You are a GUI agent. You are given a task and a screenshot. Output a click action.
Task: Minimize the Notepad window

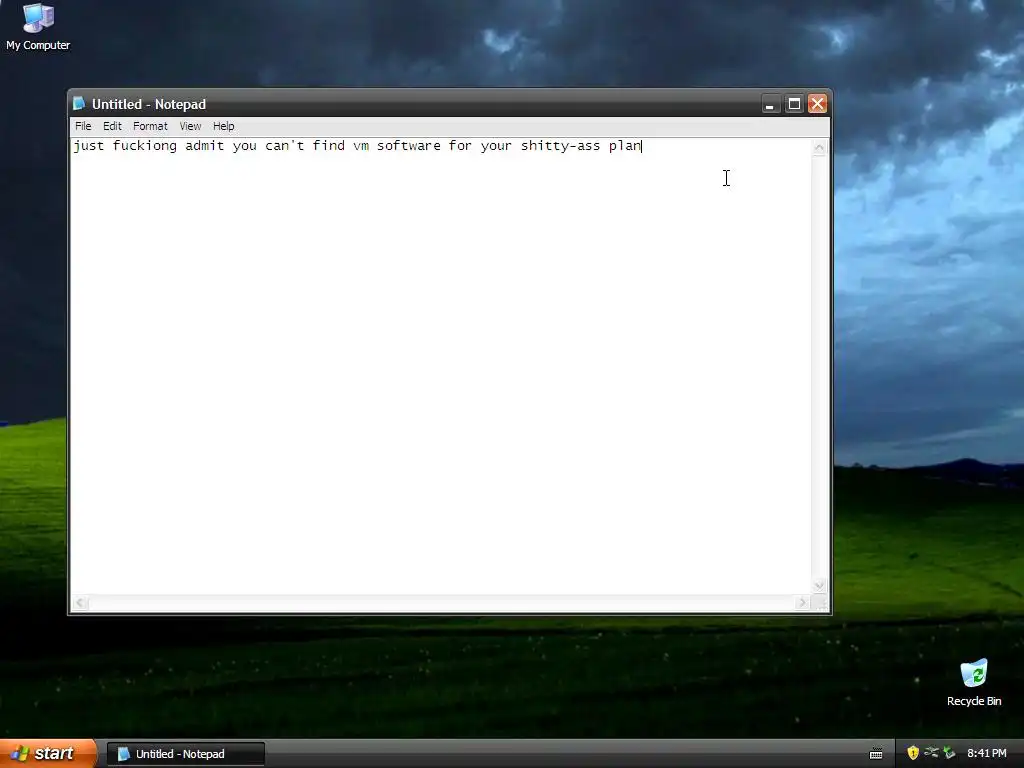(x=771, y=104)
